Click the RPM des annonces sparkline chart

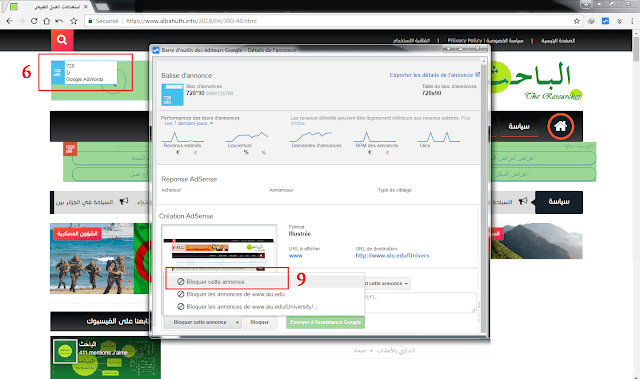(376, 137)
